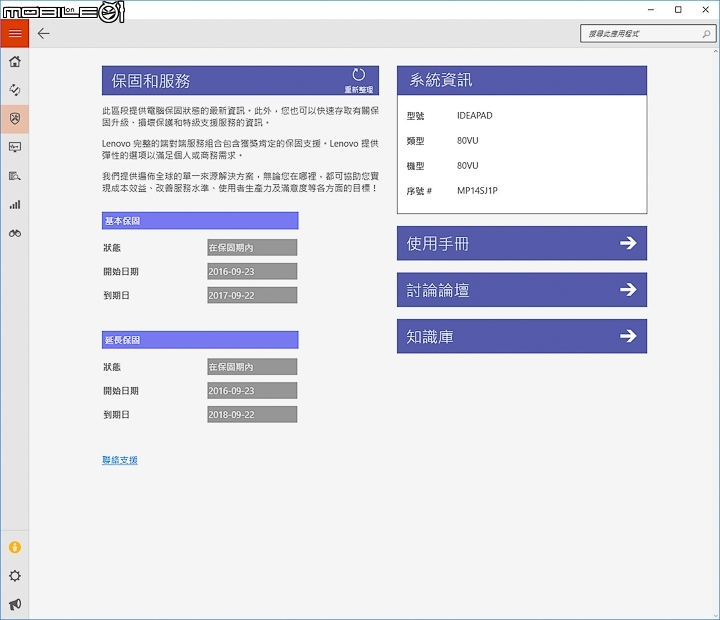Open 使用手冊 user manual
720x620 pixels.
(522, 243)
